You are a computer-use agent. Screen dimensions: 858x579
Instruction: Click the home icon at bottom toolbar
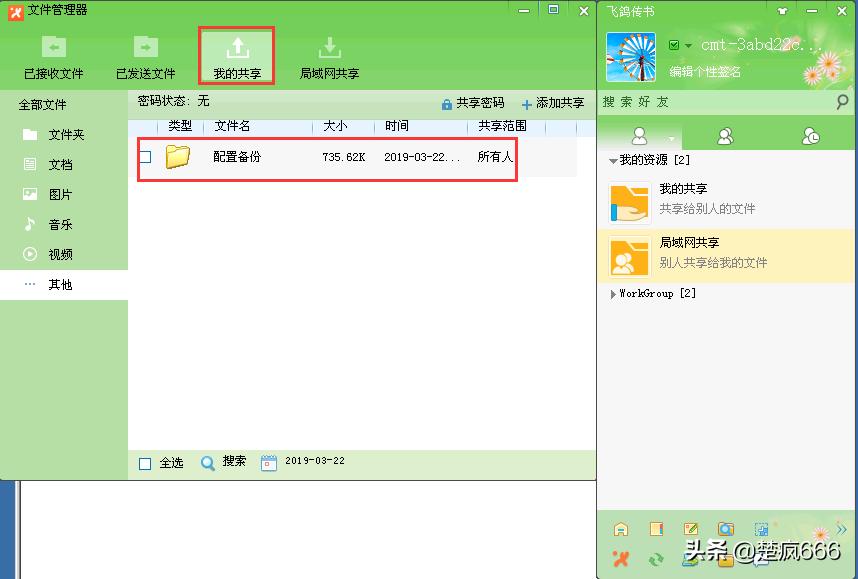(620, 529)
